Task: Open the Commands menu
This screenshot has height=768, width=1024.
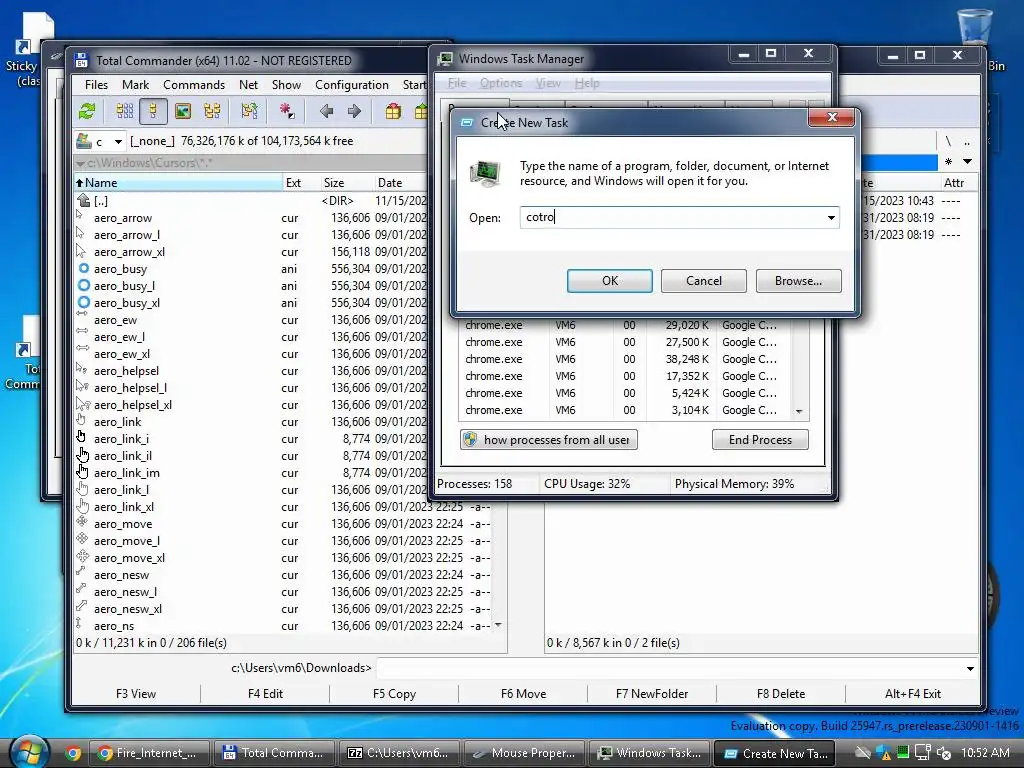Action: (x=194, y=85)
